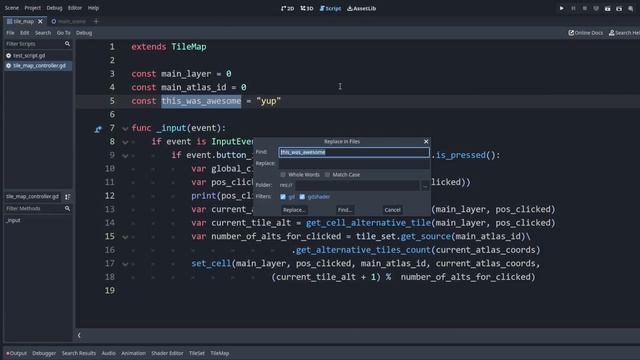Open the Project menu
This screenshot has width=640, height=360.
pos(32,8)
